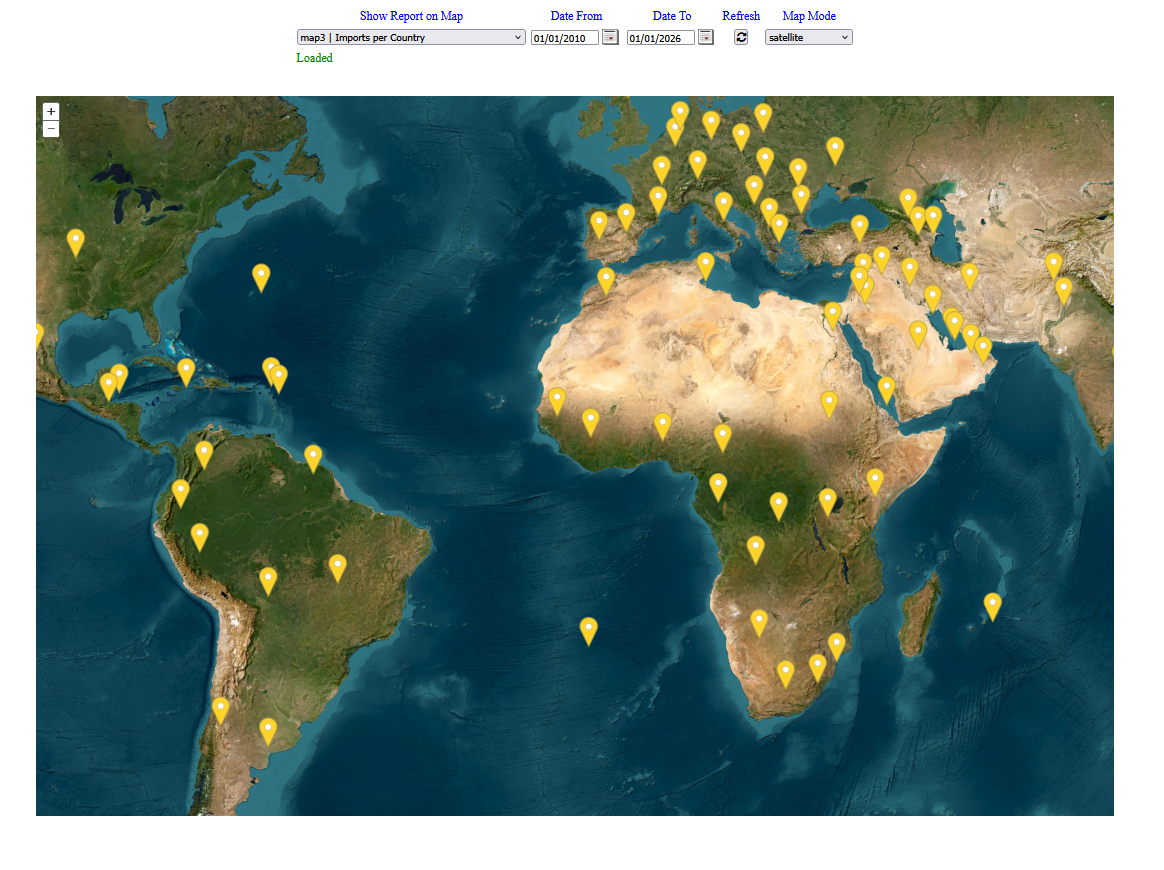
Task: Click the island marker east of Madagascar
Action: point(992,606)
